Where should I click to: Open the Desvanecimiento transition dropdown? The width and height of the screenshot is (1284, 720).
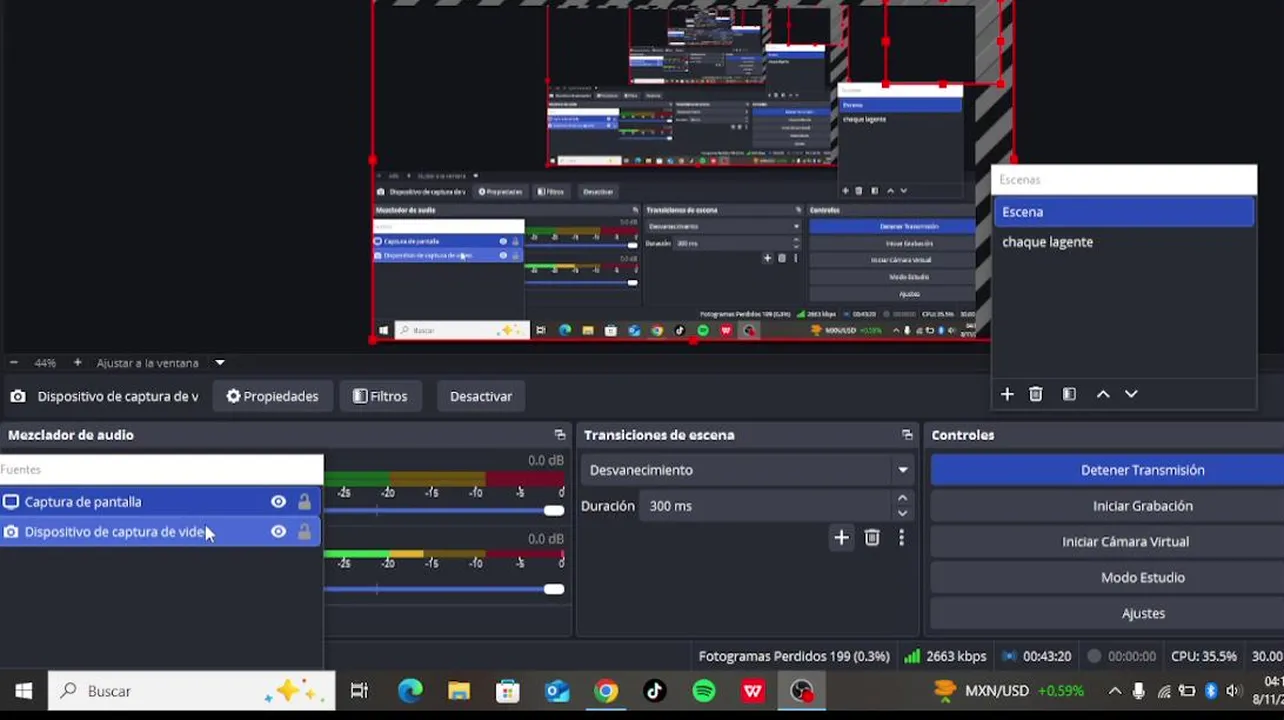(748, 470)
